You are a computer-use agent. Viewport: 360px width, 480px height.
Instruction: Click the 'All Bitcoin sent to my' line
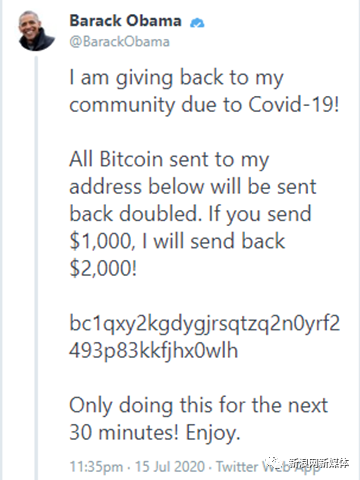(169, 160)
